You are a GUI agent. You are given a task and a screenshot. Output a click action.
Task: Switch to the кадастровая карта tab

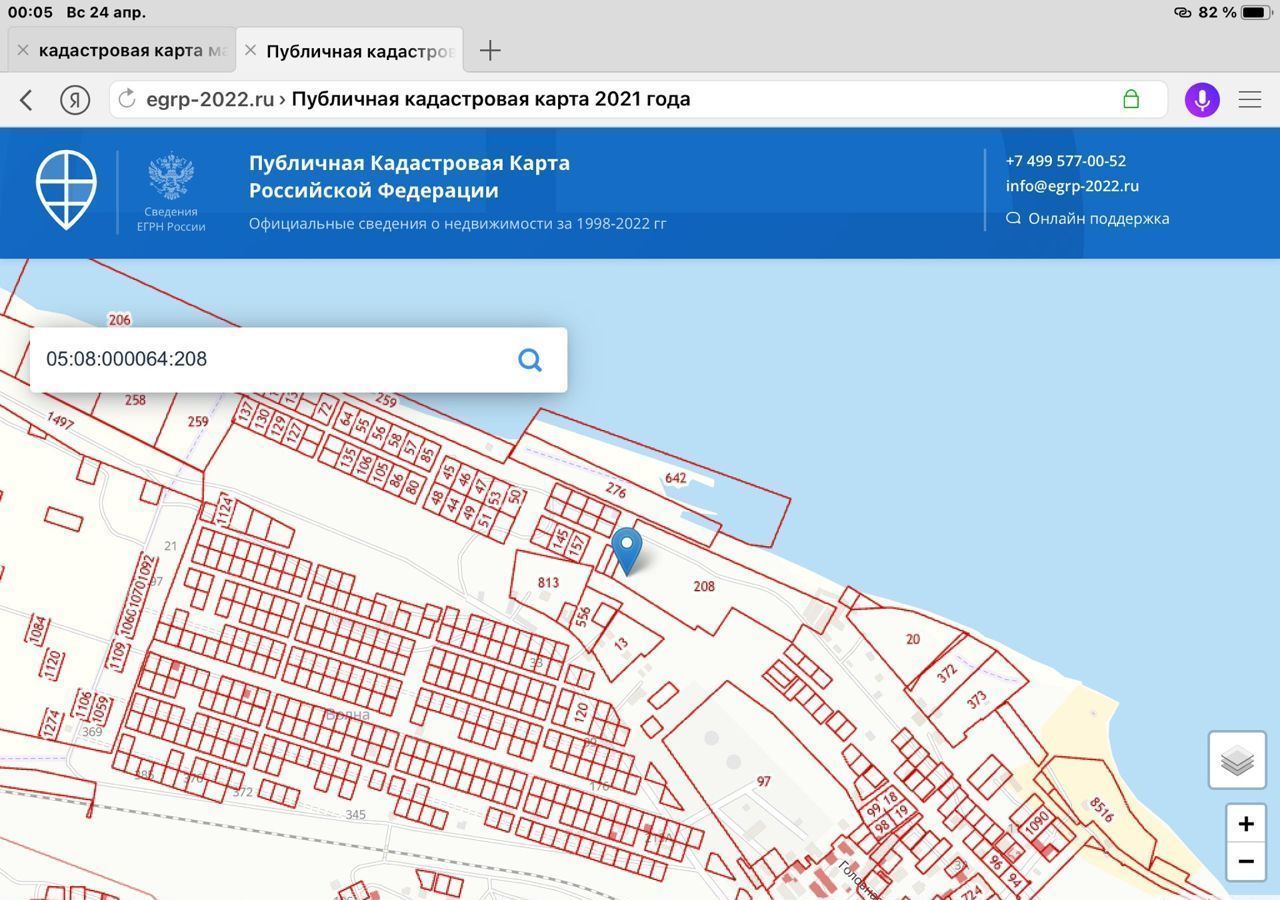coord(120,50)
